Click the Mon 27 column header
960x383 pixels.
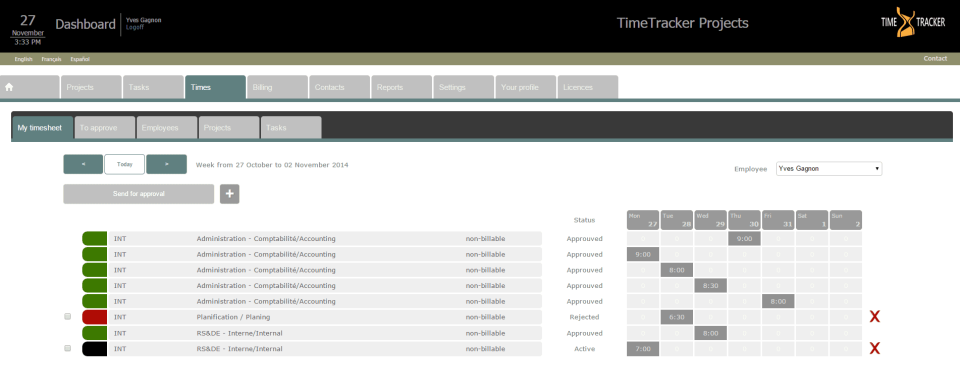point(643,220)
